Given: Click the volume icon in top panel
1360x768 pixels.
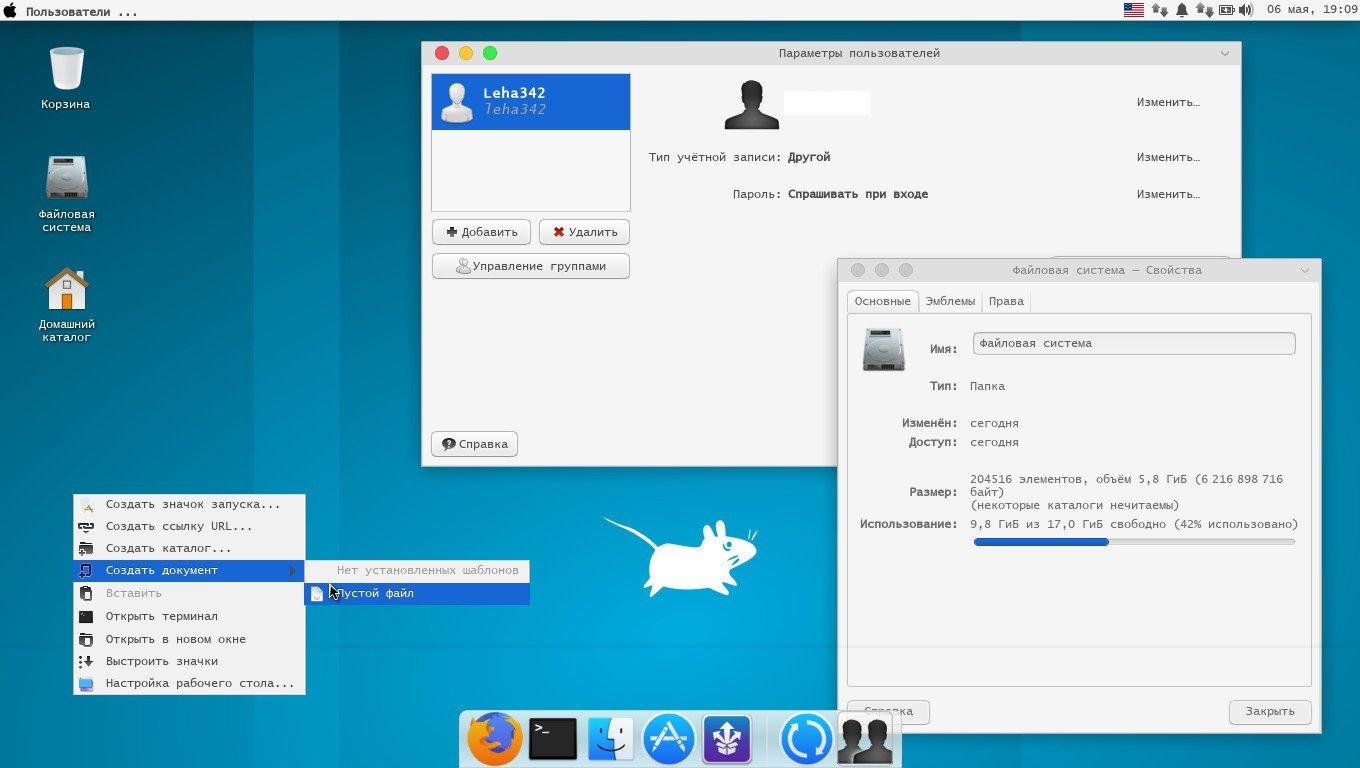Looking at the screenshot, I should coord(1246,10).
